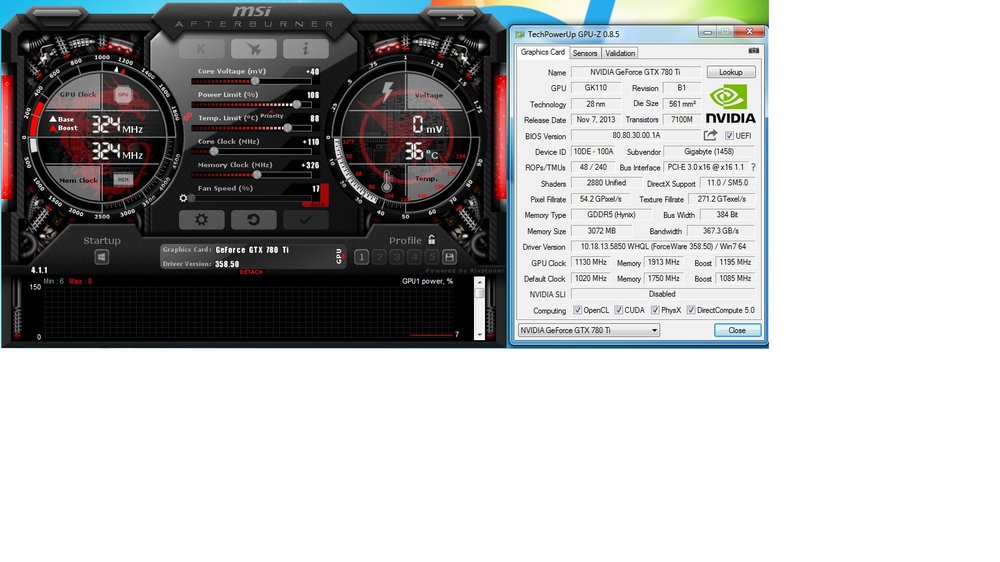Click the GPU chip icon on clock gauge

tap(123, 94)
